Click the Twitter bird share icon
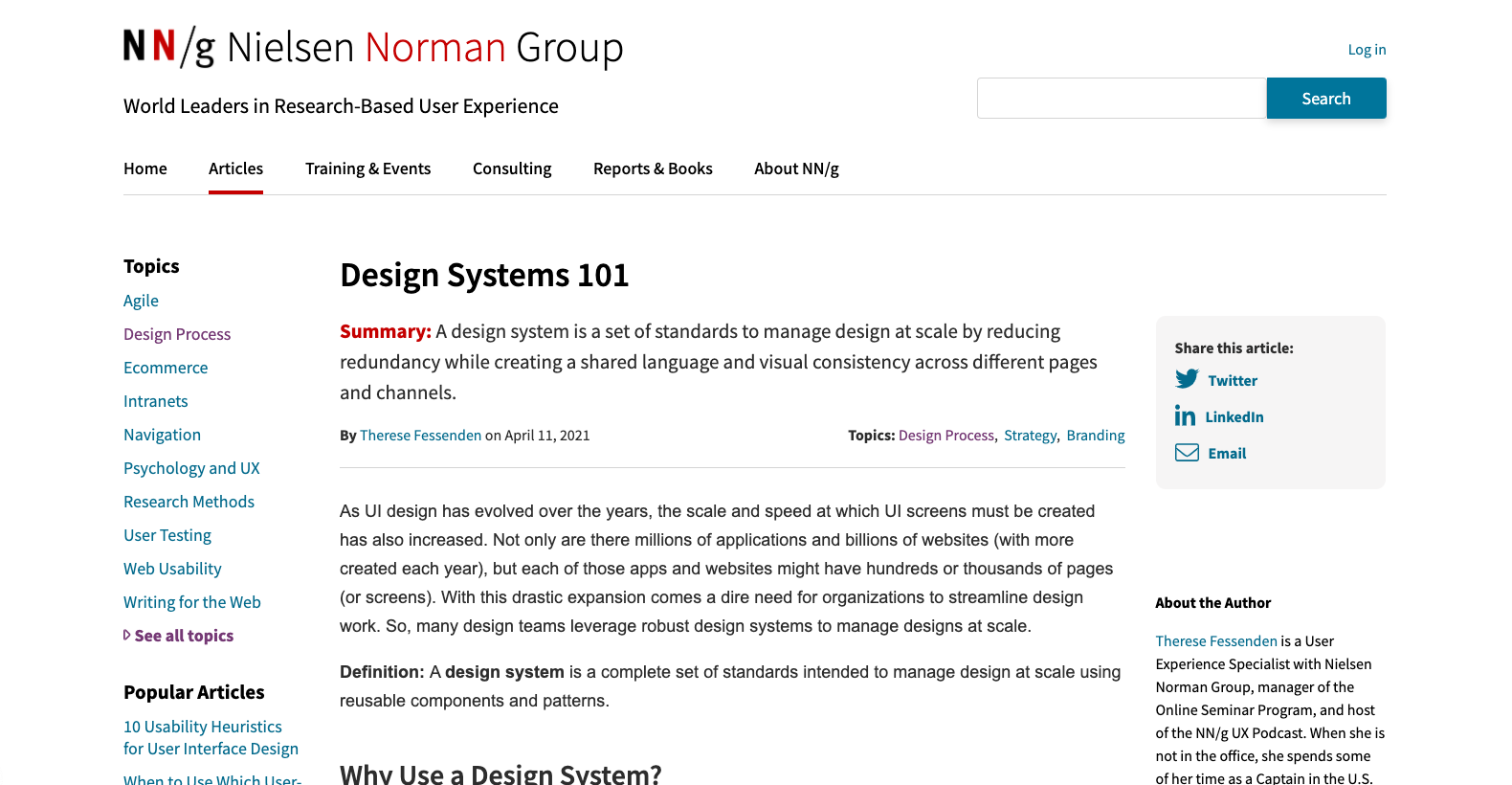The width and height of the screenshot is (1512, 785). click(1187, 379)
